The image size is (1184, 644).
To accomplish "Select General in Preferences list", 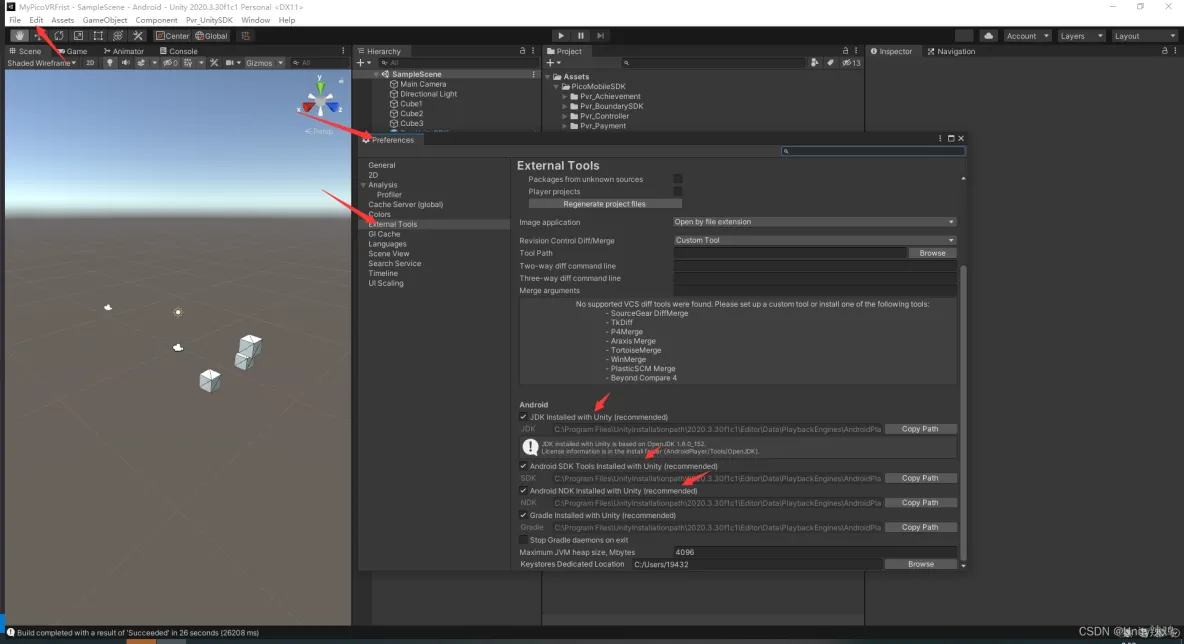I will click(x=381, y=165).
